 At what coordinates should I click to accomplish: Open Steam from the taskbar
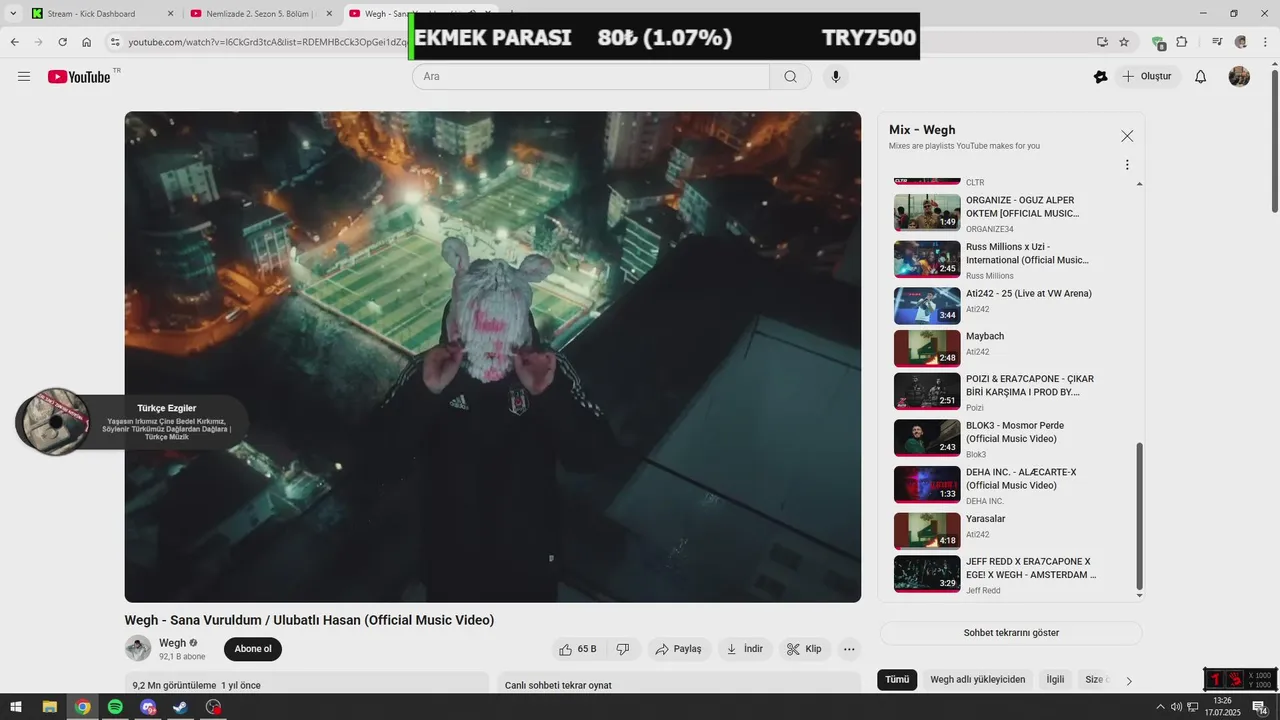pos(181,707)
